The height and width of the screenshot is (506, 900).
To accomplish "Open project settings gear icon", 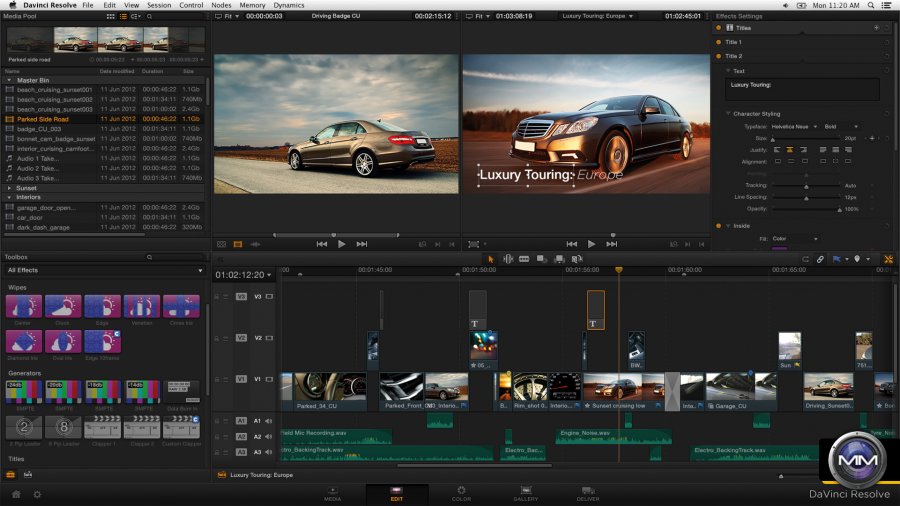I will [x=37, y=494].
